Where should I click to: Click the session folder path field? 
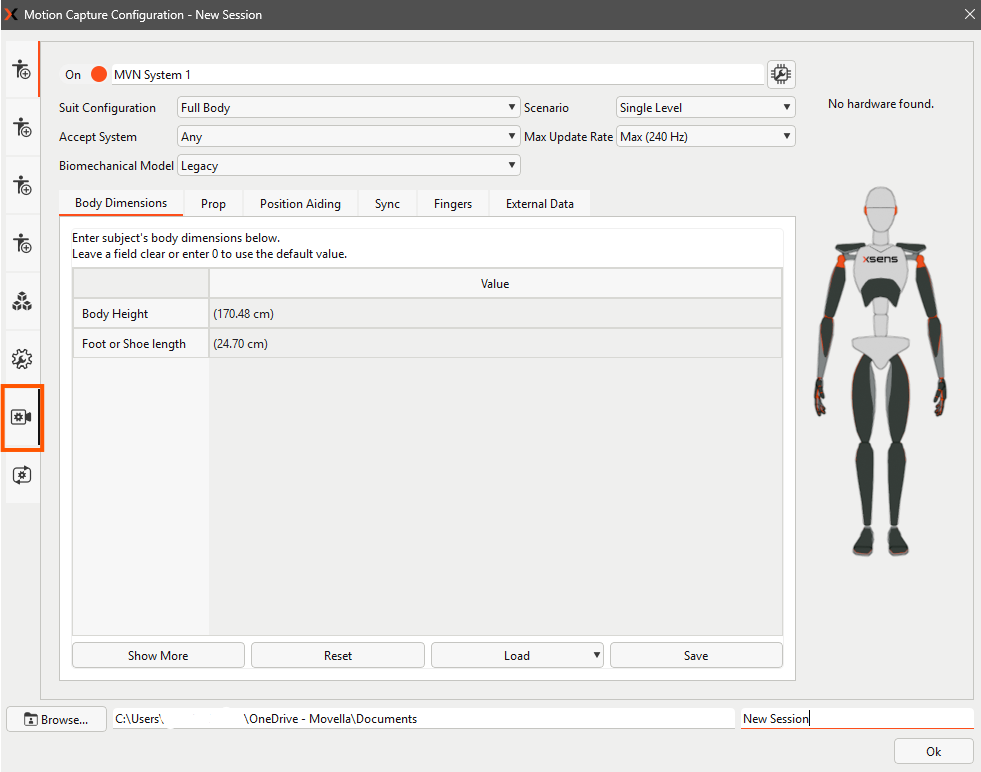(424, 719)
